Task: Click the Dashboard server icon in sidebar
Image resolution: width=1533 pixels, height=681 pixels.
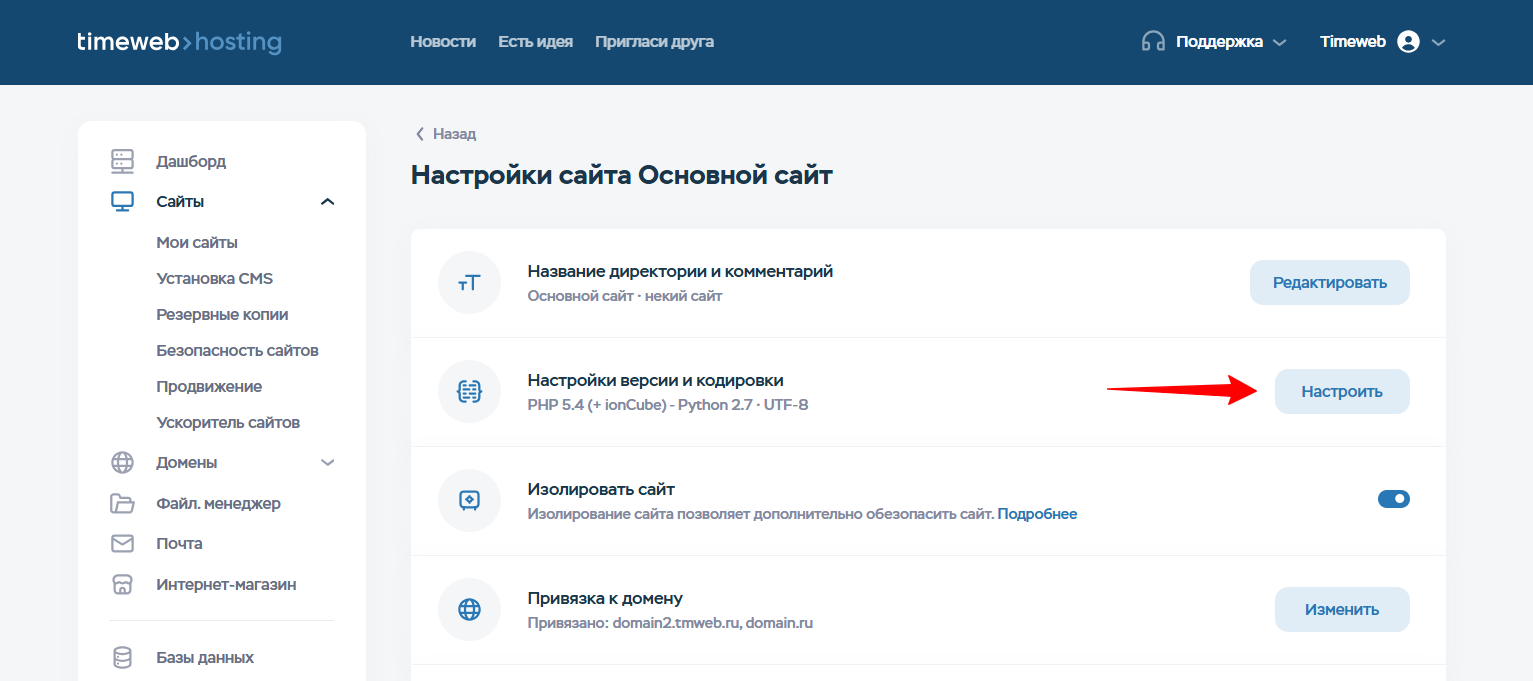Action: pos(122,161)
